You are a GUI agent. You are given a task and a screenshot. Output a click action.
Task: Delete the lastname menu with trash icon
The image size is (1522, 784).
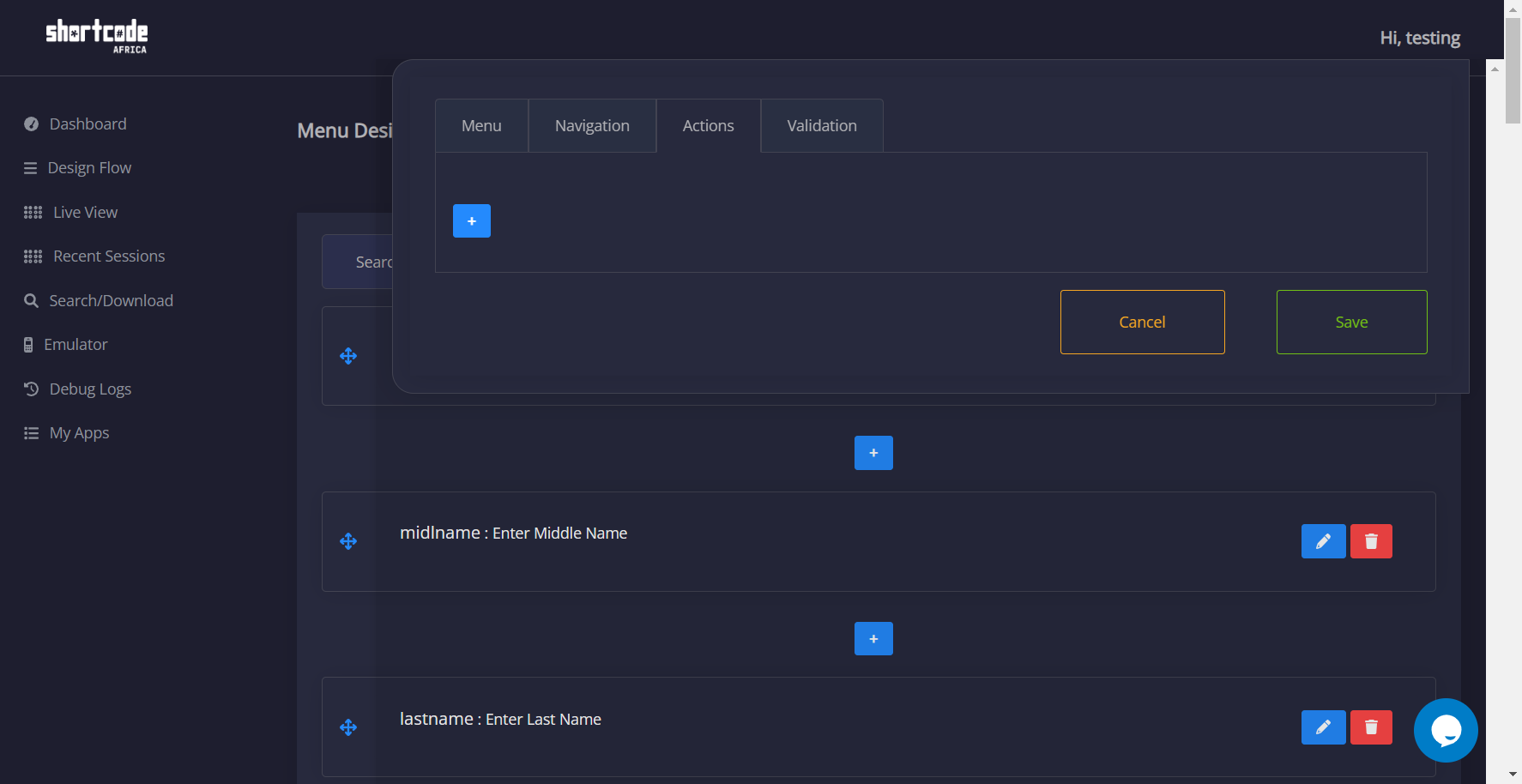pyautogui.click(x=1371, y=727)
